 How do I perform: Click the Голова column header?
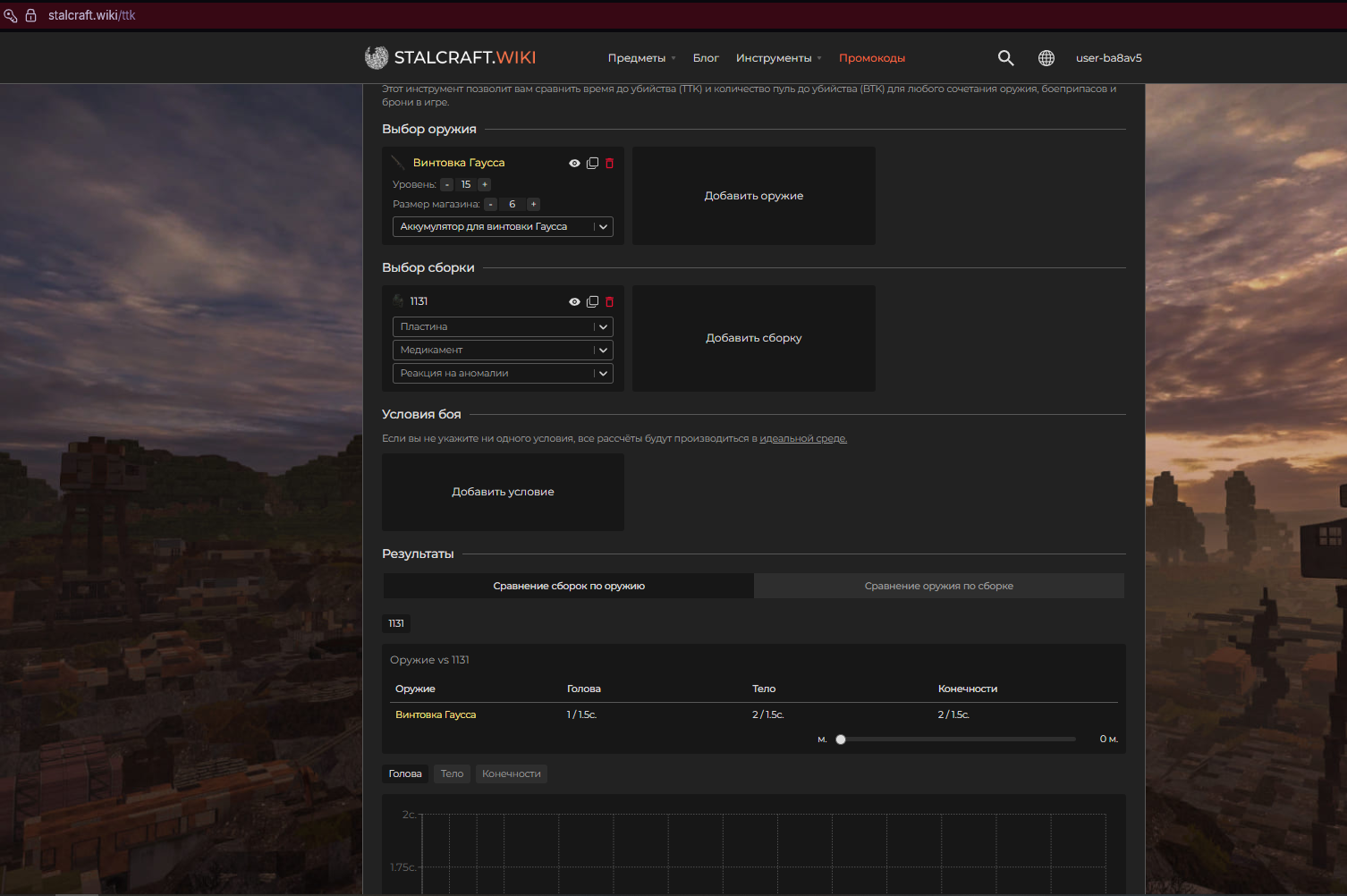pos(584,689)
